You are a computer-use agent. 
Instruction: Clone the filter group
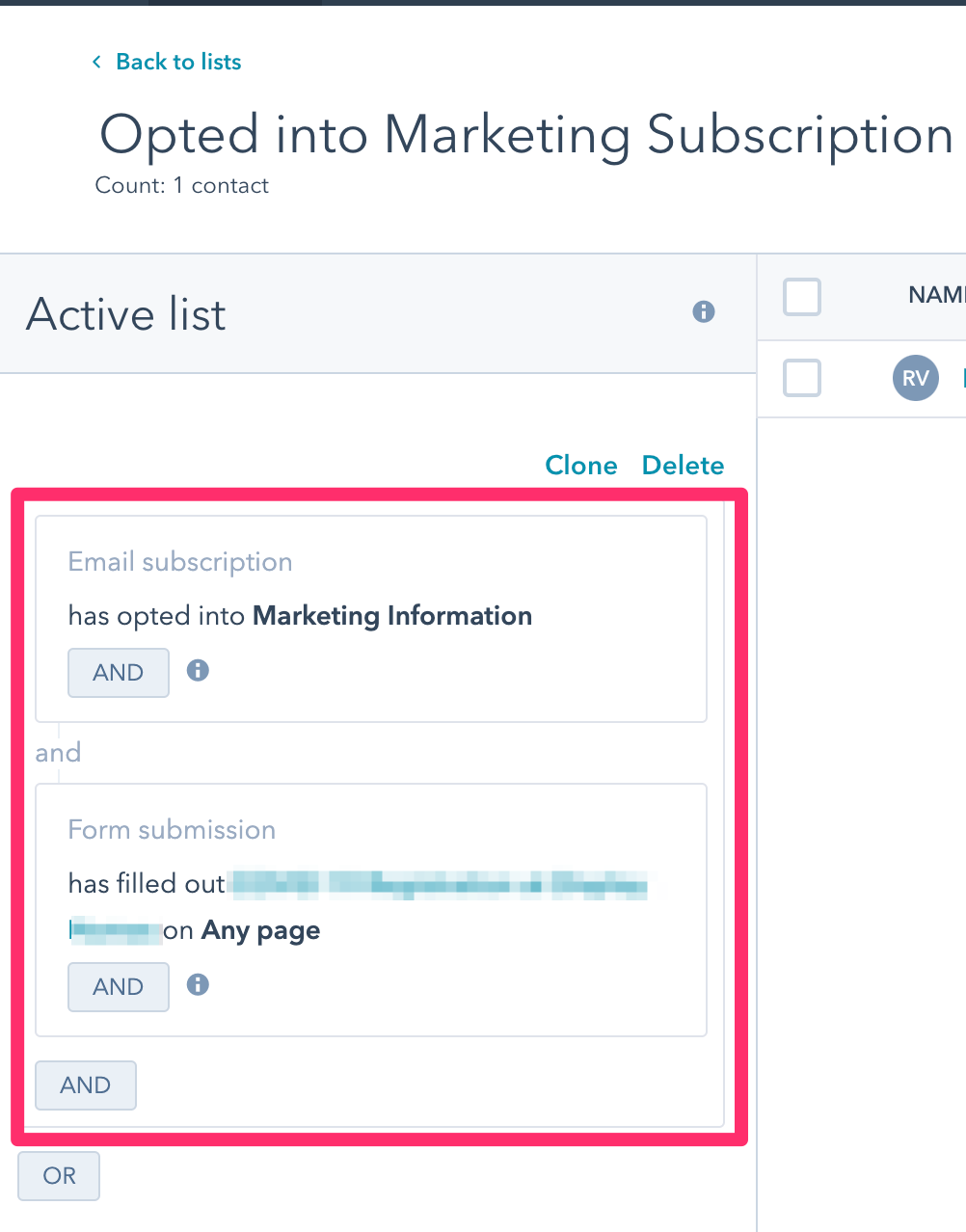click(x=580, y=465)
